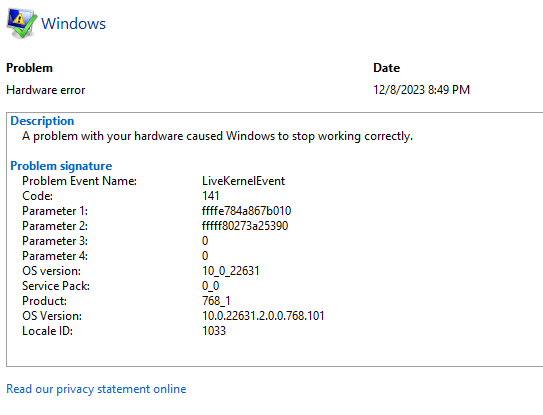Click the Problem Event Name label

point(80,181)
